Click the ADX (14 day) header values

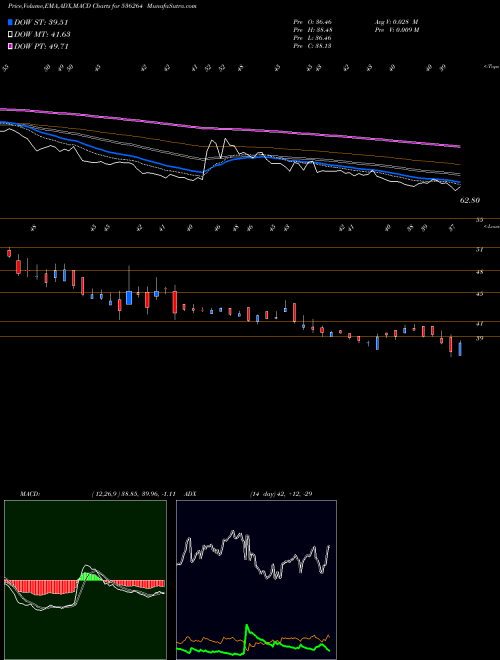281,494
